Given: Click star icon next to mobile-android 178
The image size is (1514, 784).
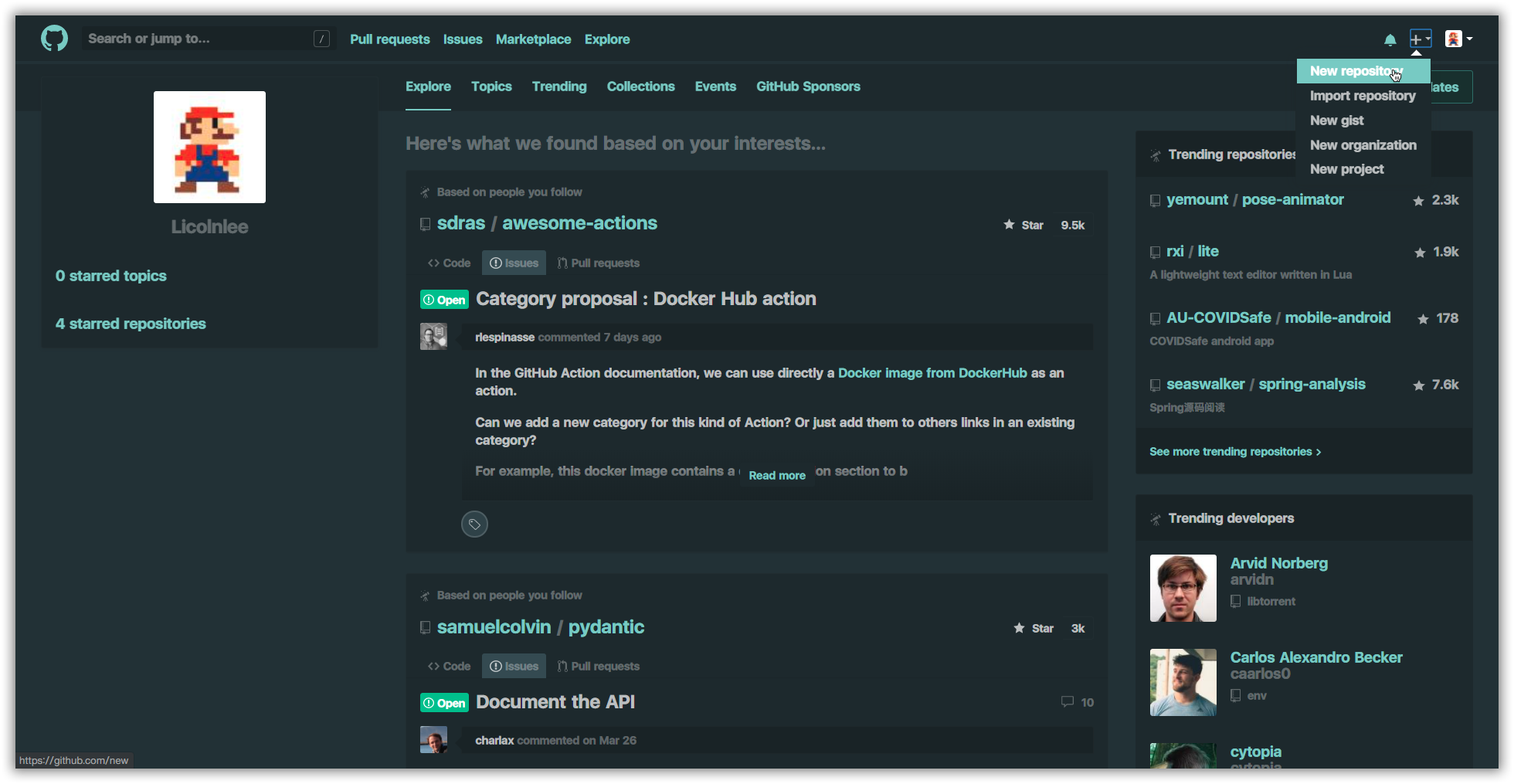Looking at the screenshot, I should tap(1423, 319).
